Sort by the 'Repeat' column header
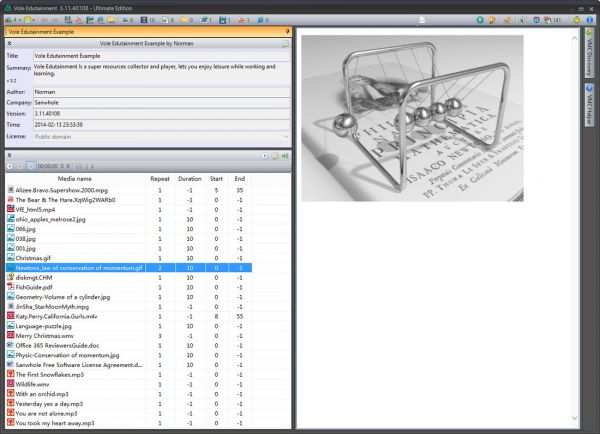This screenshot has width=600, height=434. [160, 179]
